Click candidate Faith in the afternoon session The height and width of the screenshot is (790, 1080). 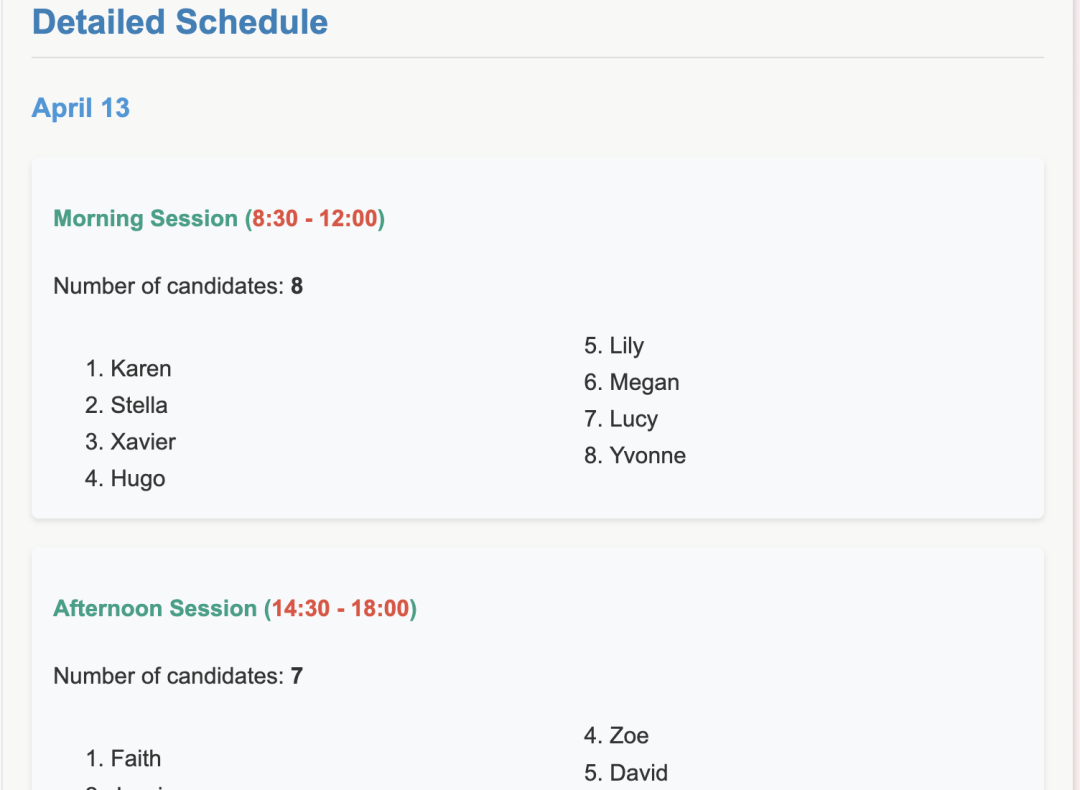click(x=136, y=759)
